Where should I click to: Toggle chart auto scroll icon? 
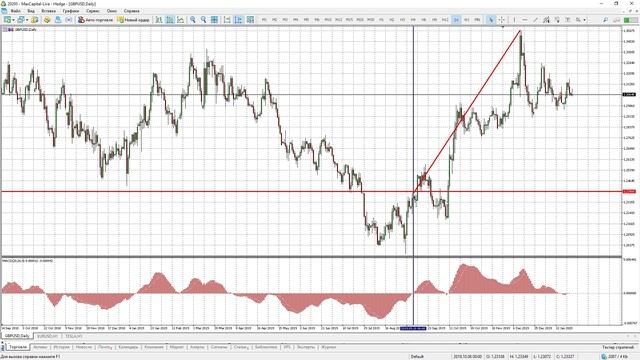[227, 20]
